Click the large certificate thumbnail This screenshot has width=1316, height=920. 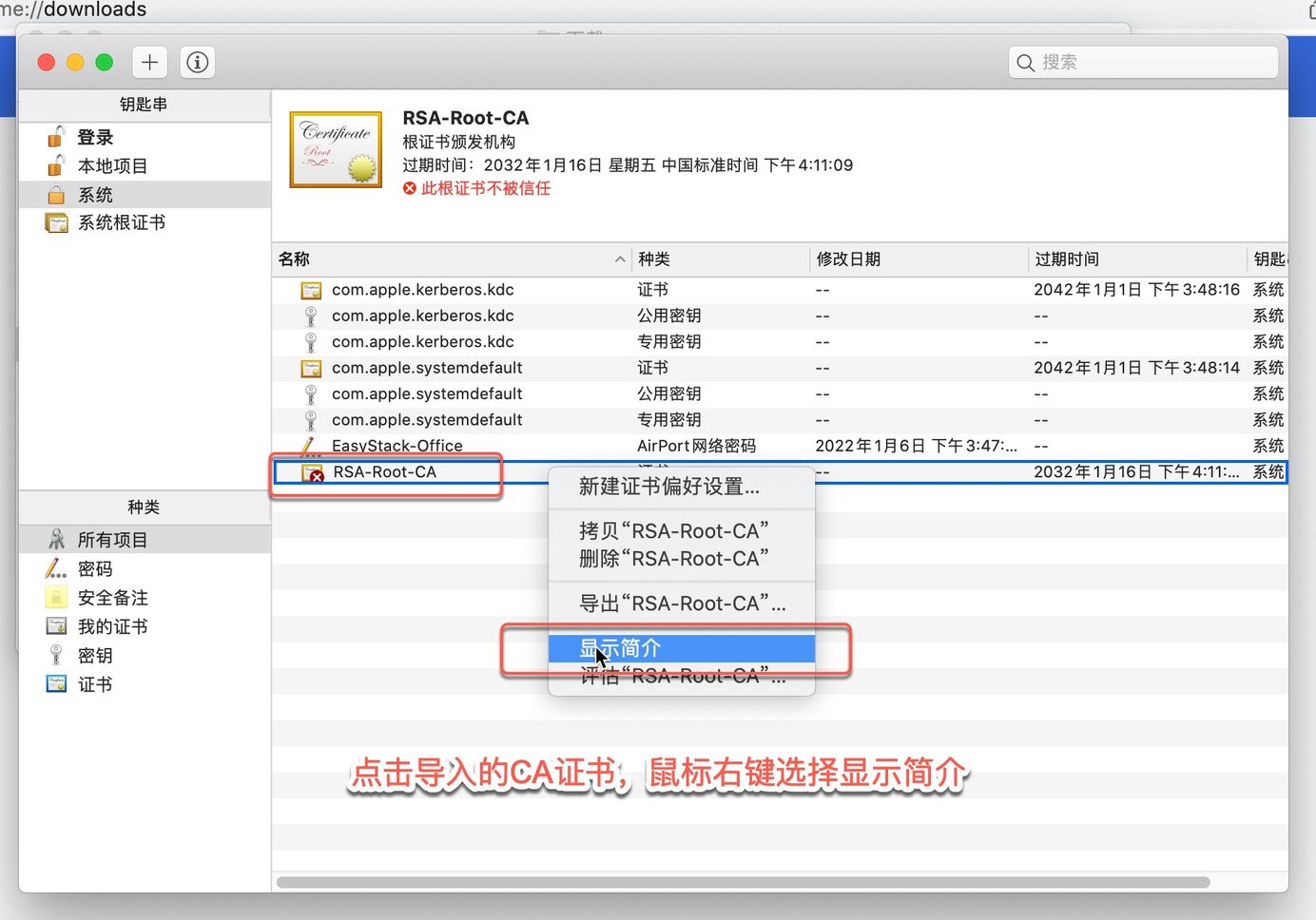click(x=336, y=149)
